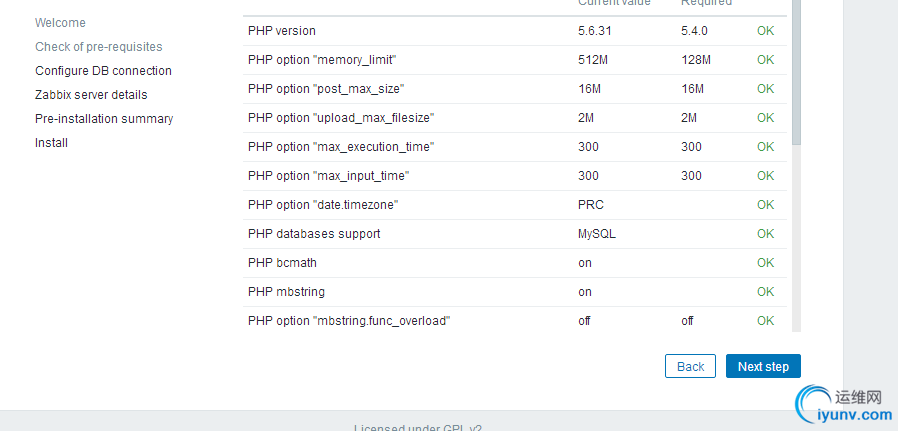Click OK status for PHP databases support
The height and width of the screenshot is (431, 898).
coord(765,234)
